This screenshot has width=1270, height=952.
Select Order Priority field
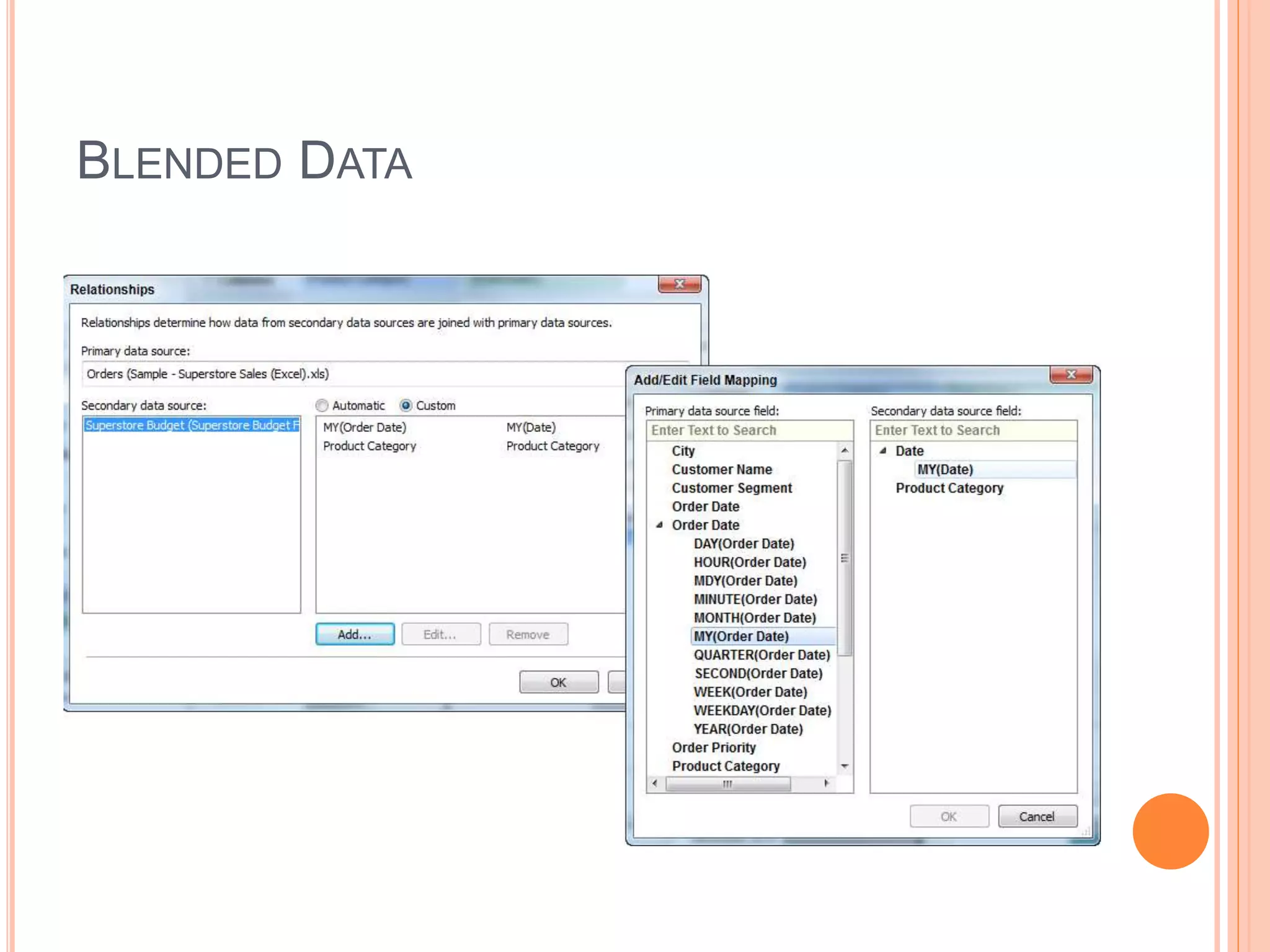tap(714, 748)
